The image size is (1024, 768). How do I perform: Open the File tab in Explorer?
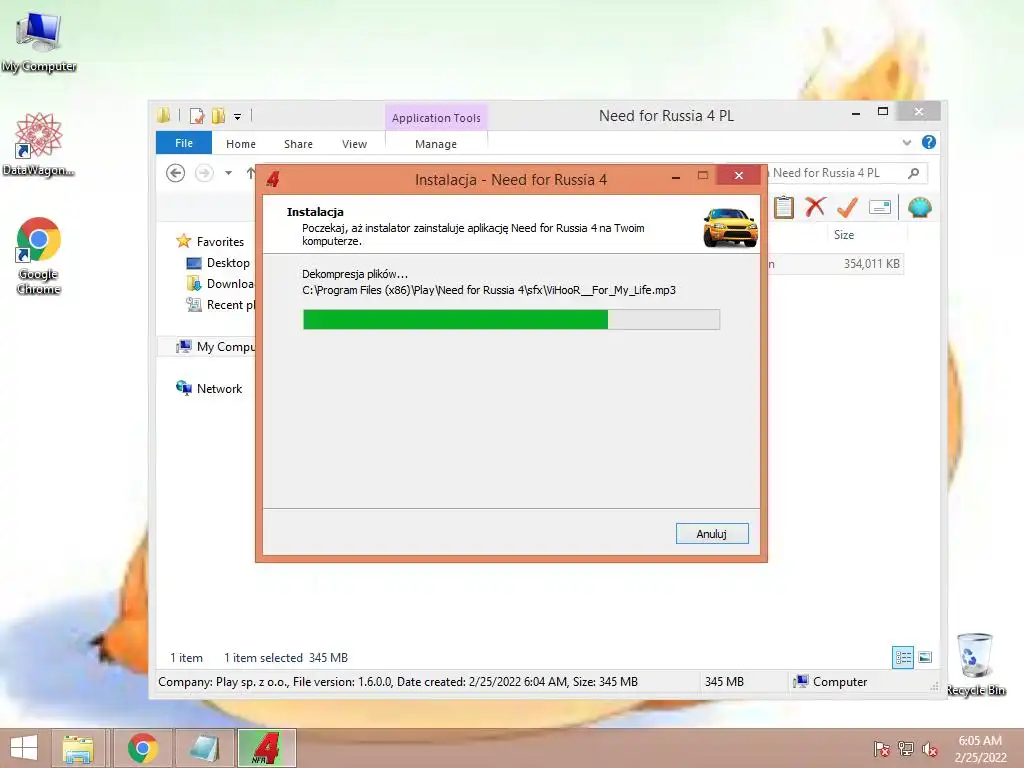(184, 143)
